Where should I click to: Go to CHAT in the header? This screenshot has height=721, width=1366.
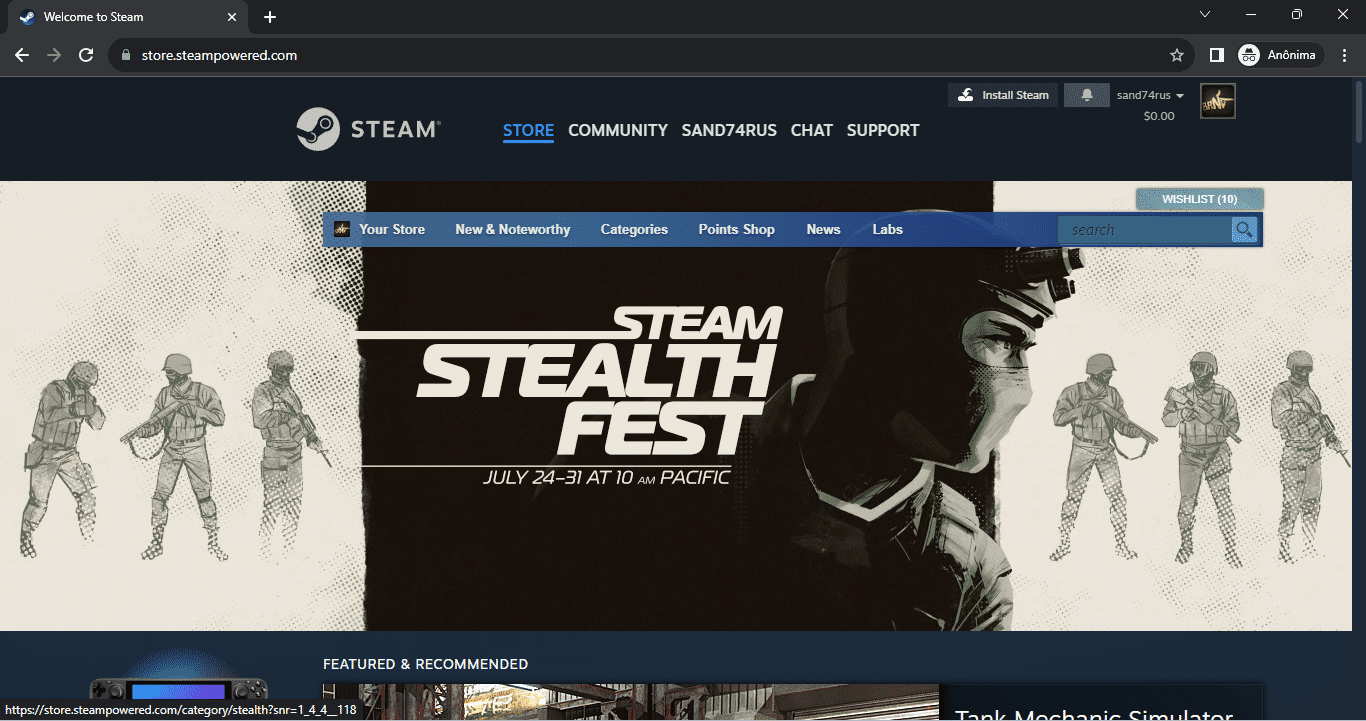[x=812, y=130]
